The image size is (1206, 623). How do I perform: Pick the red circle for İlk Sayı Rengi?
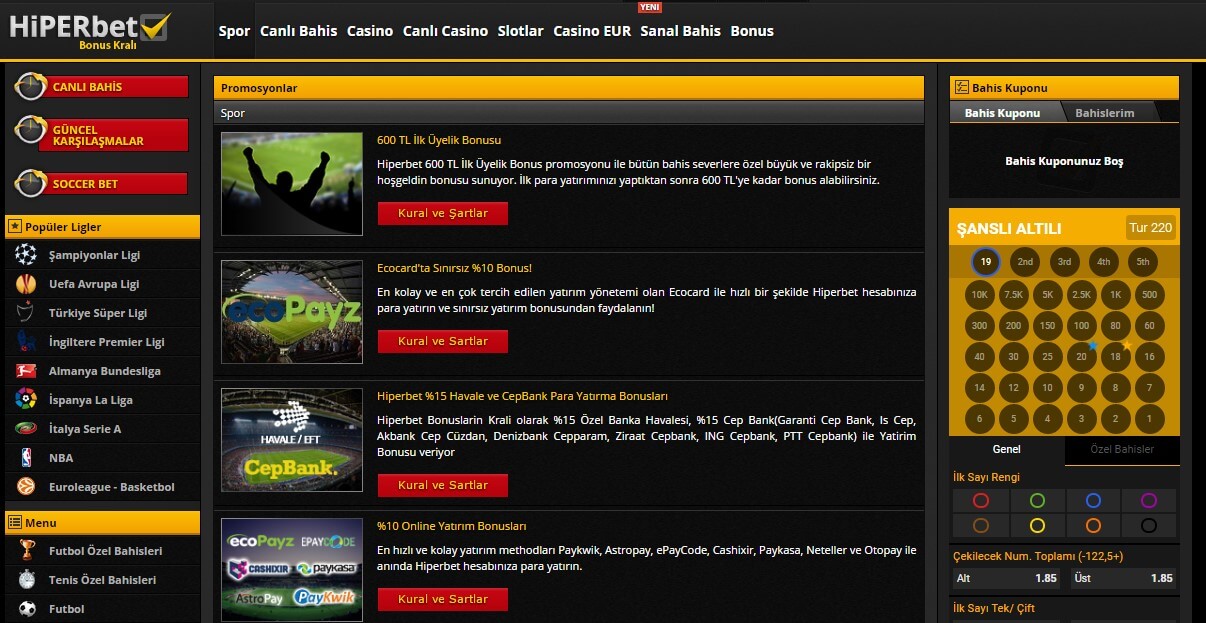coord(981,501)
